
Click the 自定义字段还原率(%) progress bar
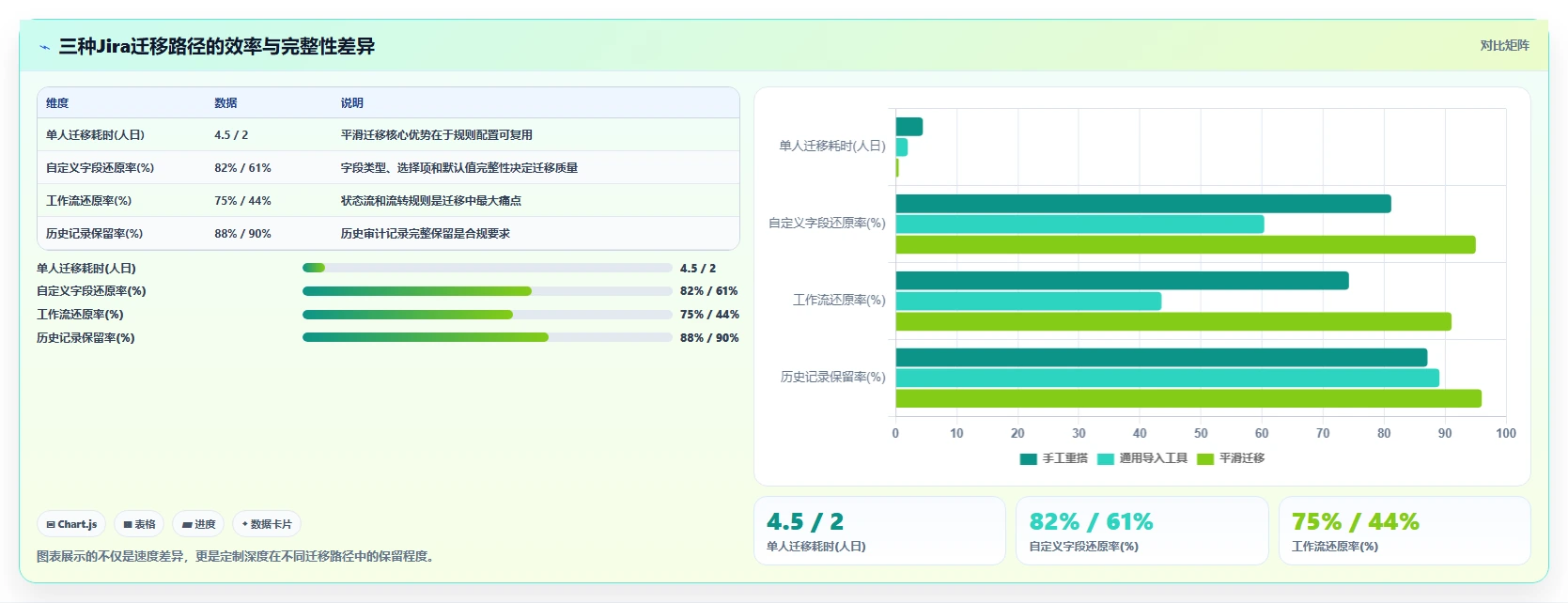pyautogui.click(x=487, y=291)
